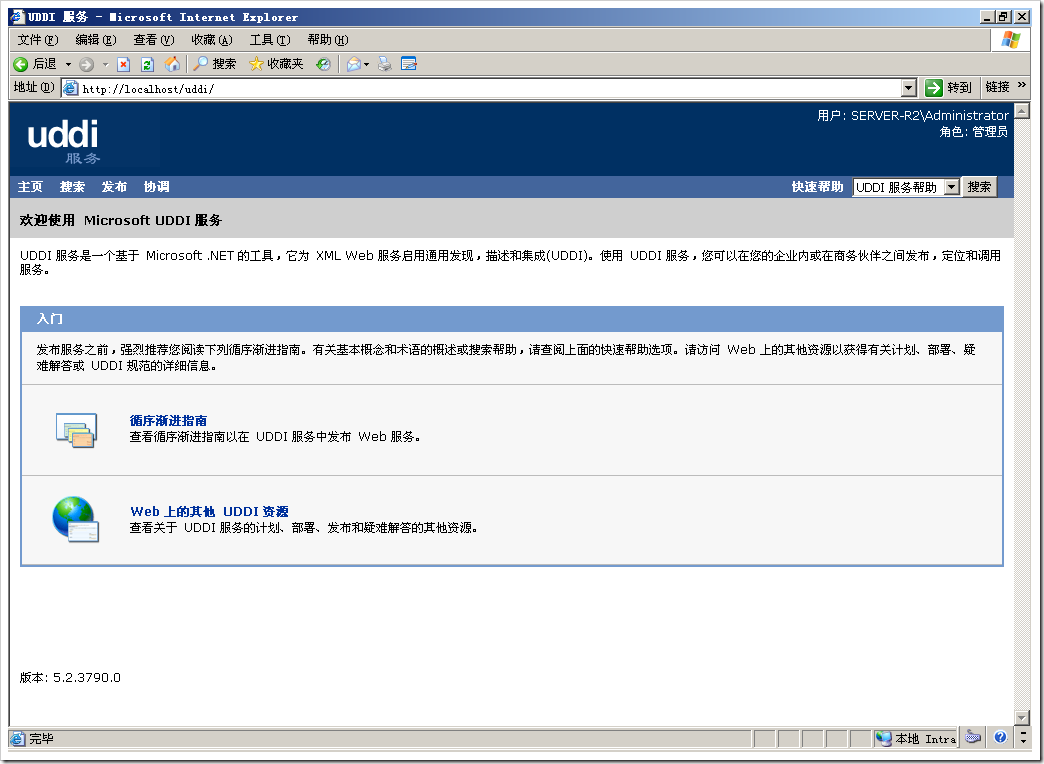Click the status bar help question icon

click(x=999, y=737)
